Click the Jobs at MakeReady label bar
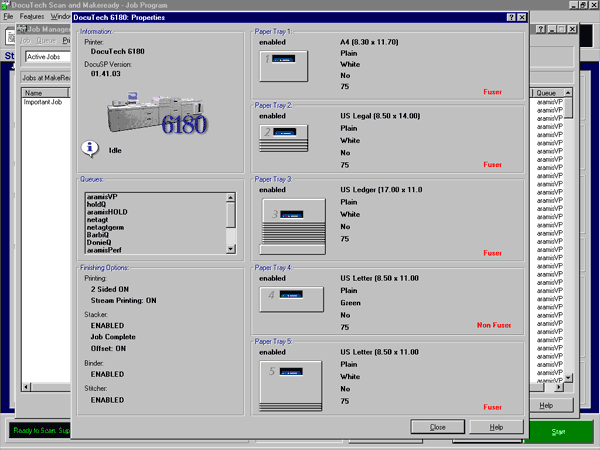 point(46,78)
